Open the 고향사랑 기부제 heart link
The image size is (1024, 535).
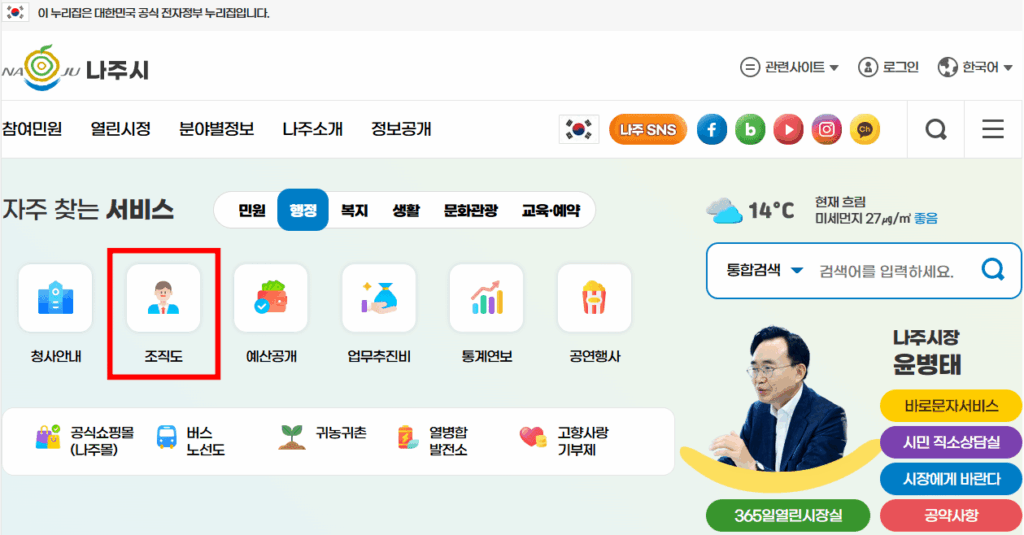click(564, 441)
